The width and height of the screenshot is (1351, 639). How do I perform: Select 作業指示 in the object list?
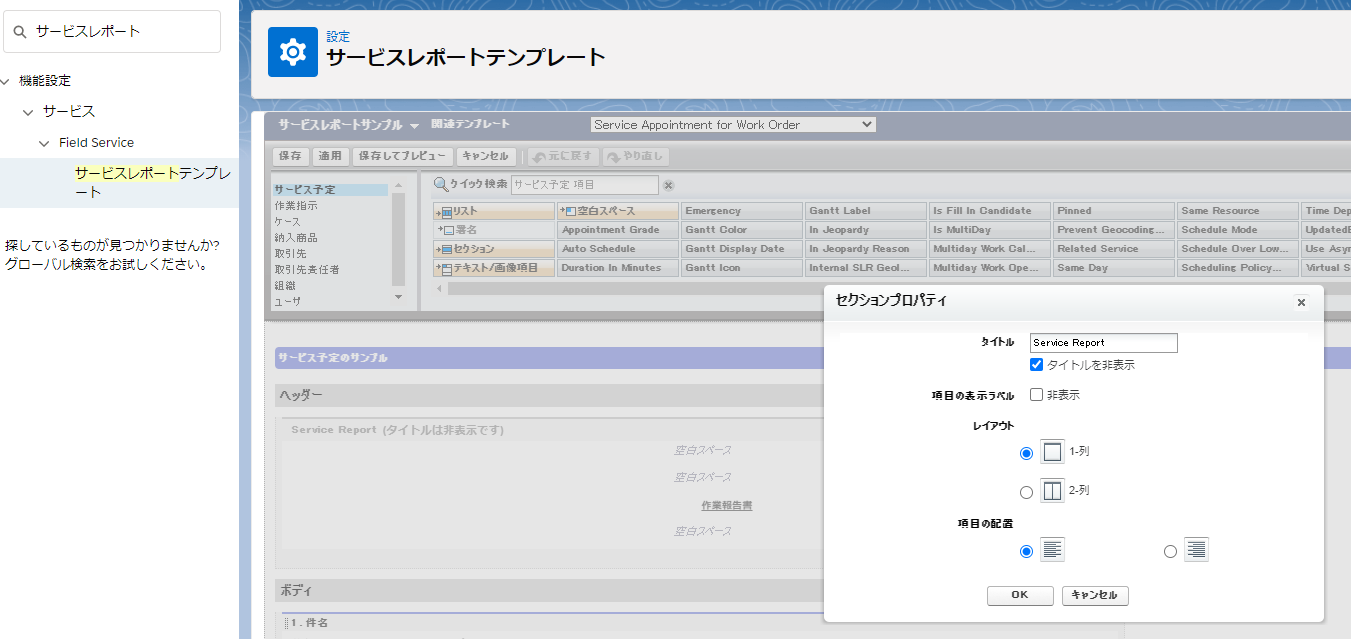tap(297, 205)
